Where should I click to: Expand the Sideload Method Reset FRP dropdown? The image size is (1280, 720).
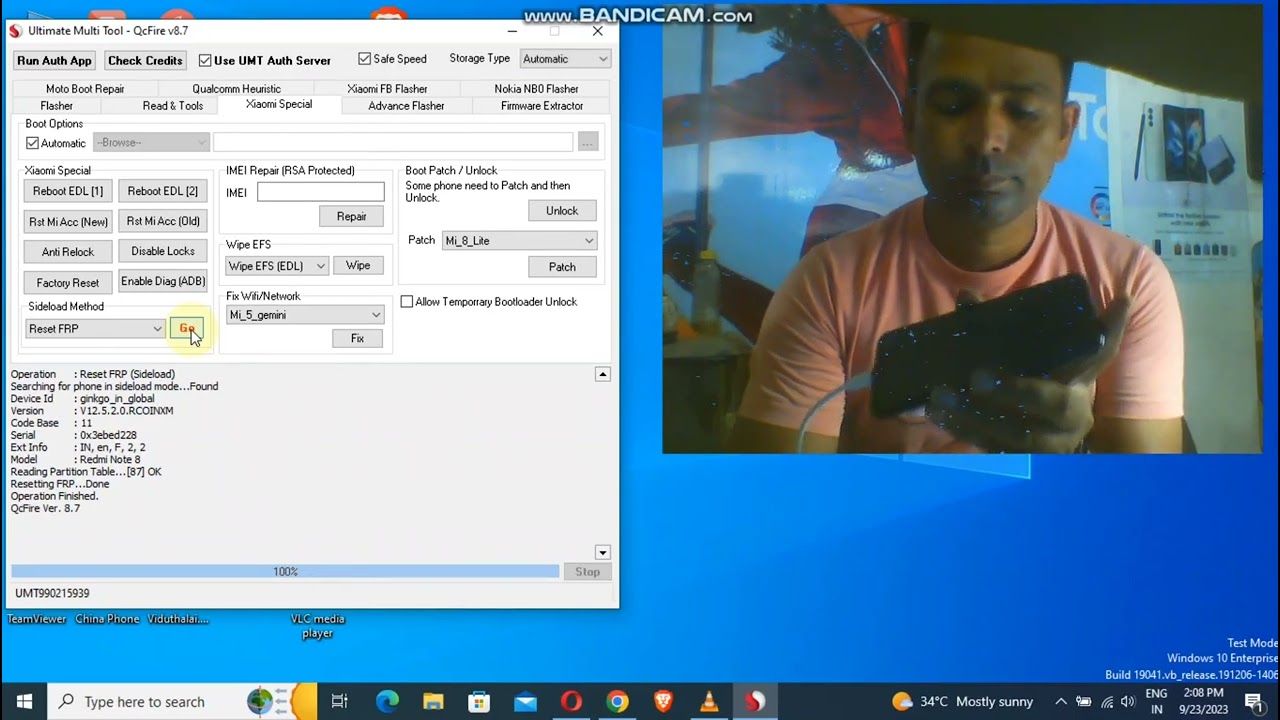point(95,329)
